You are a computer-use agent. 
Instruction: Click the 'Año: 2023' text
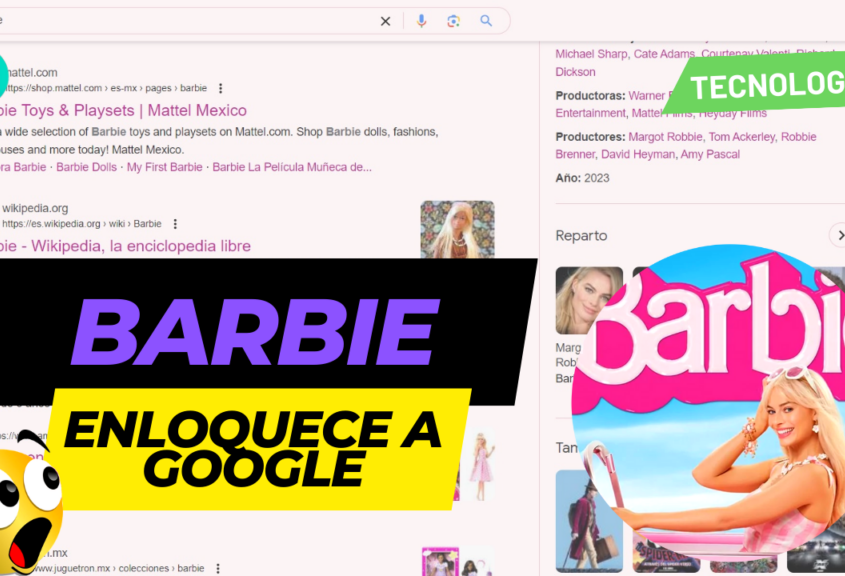(x=582, y=178)
